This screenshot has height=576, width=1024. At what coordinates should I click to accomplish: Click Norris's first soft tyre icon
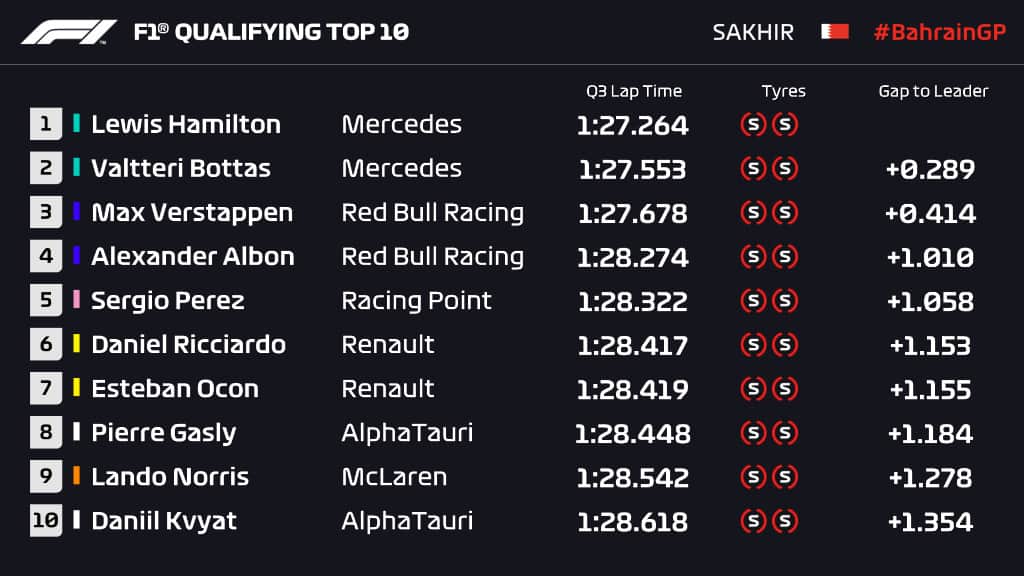coord(753,477)
